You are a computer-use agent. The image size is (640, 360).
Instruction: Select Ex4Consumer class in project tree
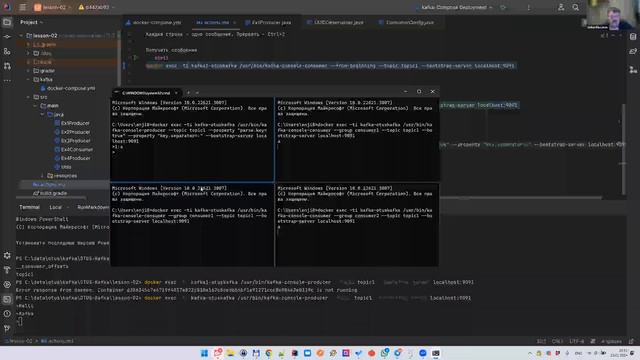pyautogui.click(x=73, y=149)
